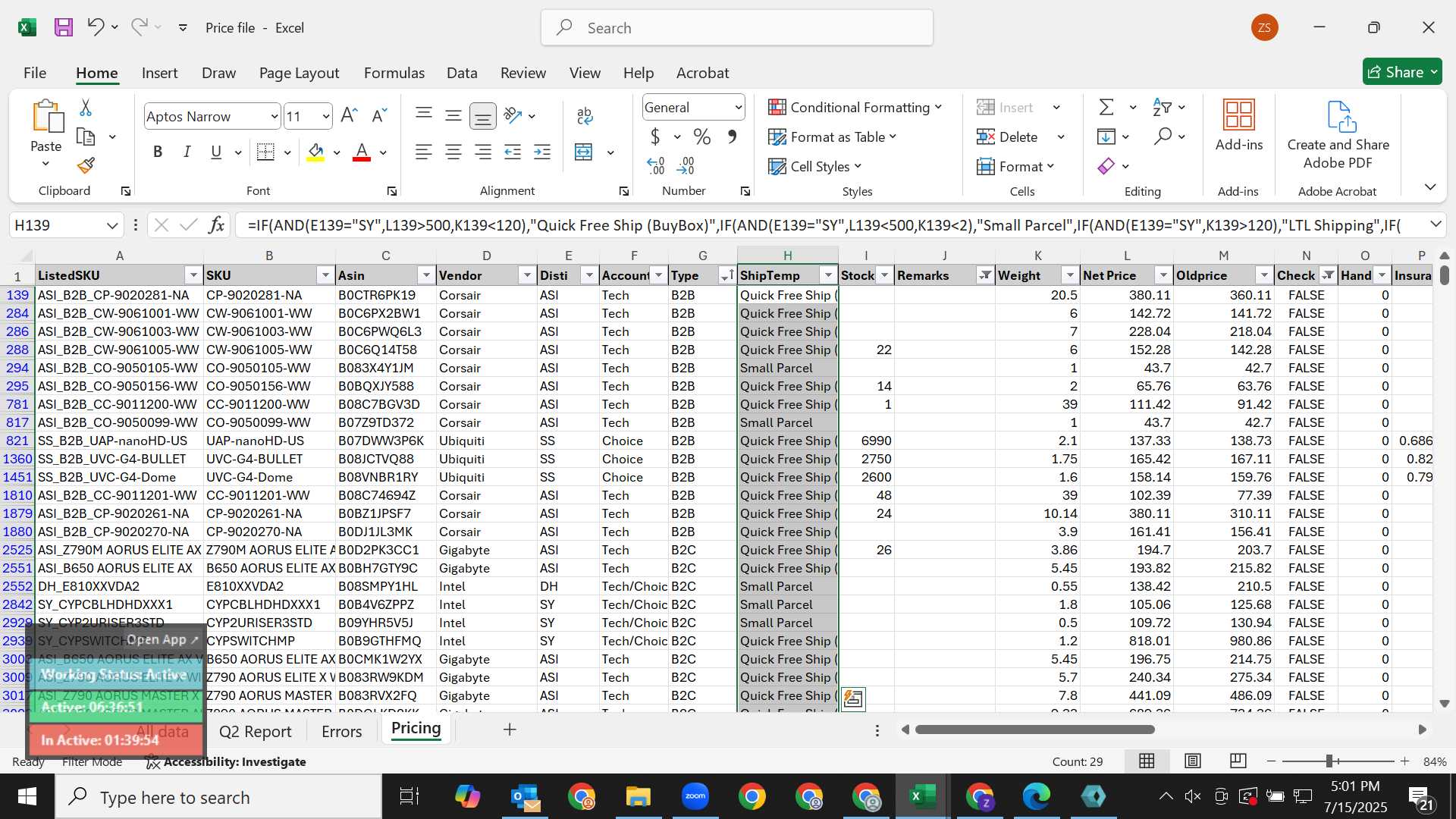The width and height of the screenshot is (1456, 819).
Task: Open the font name dropdown
Action: (x=274, y=116)
